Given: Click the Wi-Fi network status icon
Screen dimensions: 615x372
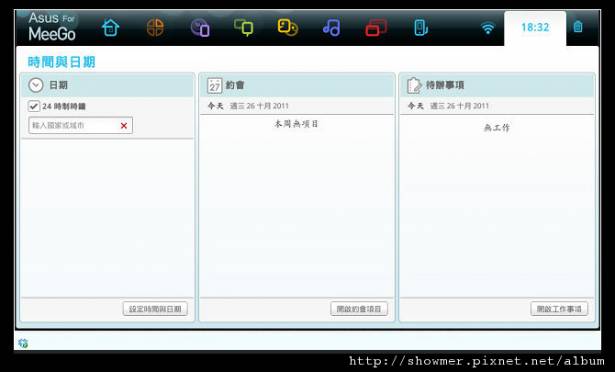Looking at the screenshot, I should click(488, 28).
